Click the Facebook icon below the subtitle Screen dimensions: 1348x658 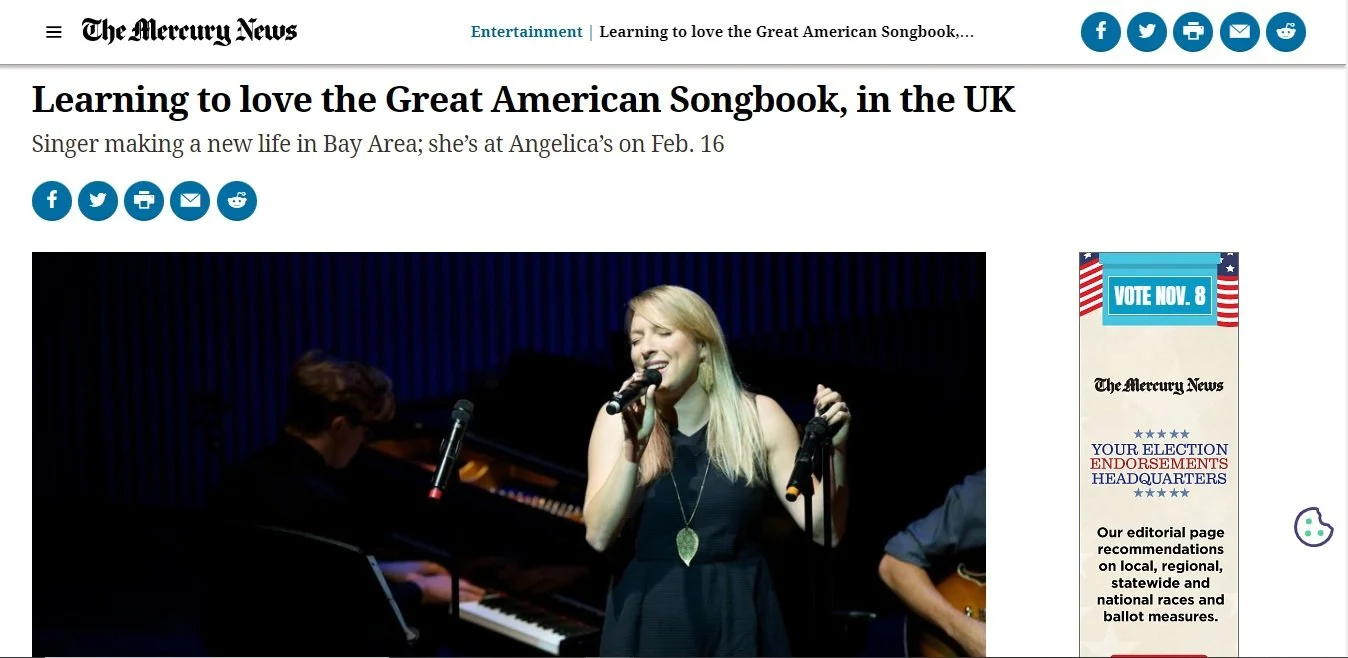point(52,201)
